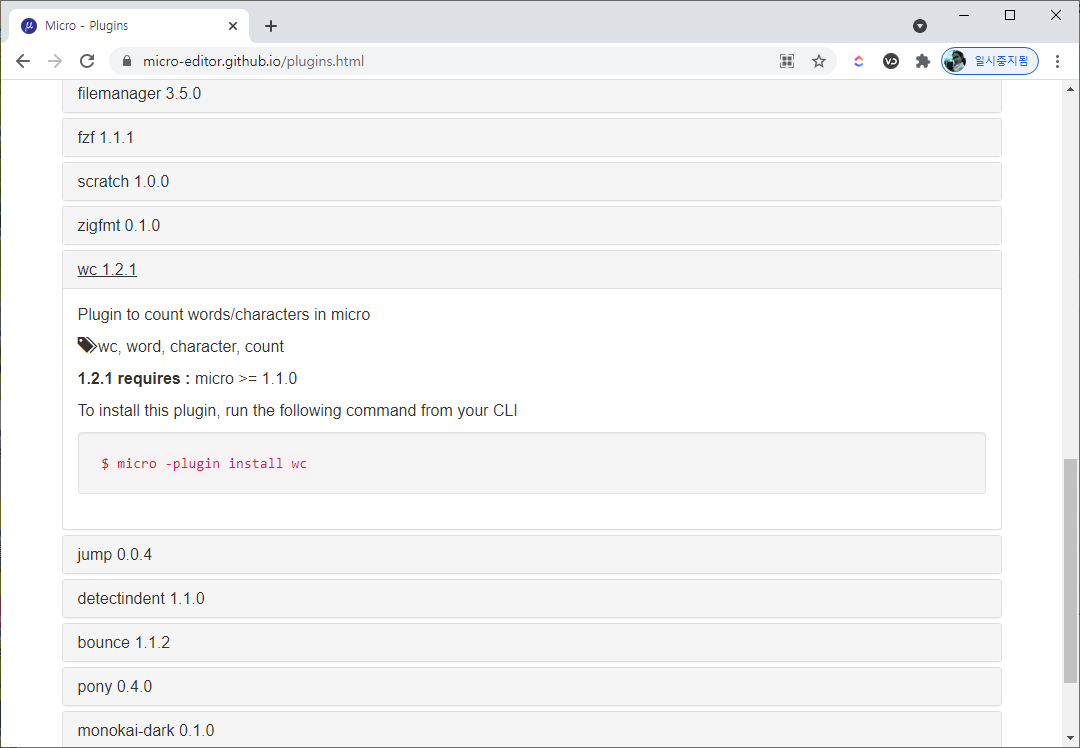Open the QR code icon in address bar

pos(787,61)
